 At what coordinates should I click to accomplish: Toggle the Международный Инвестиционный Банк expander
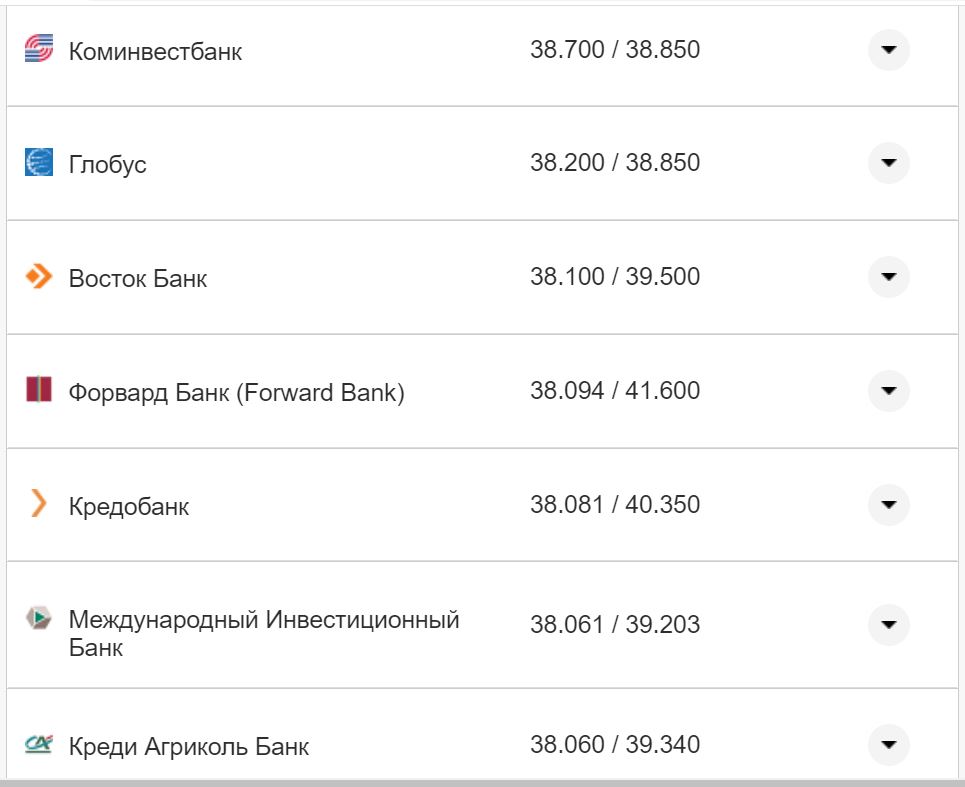pos(888,625)
